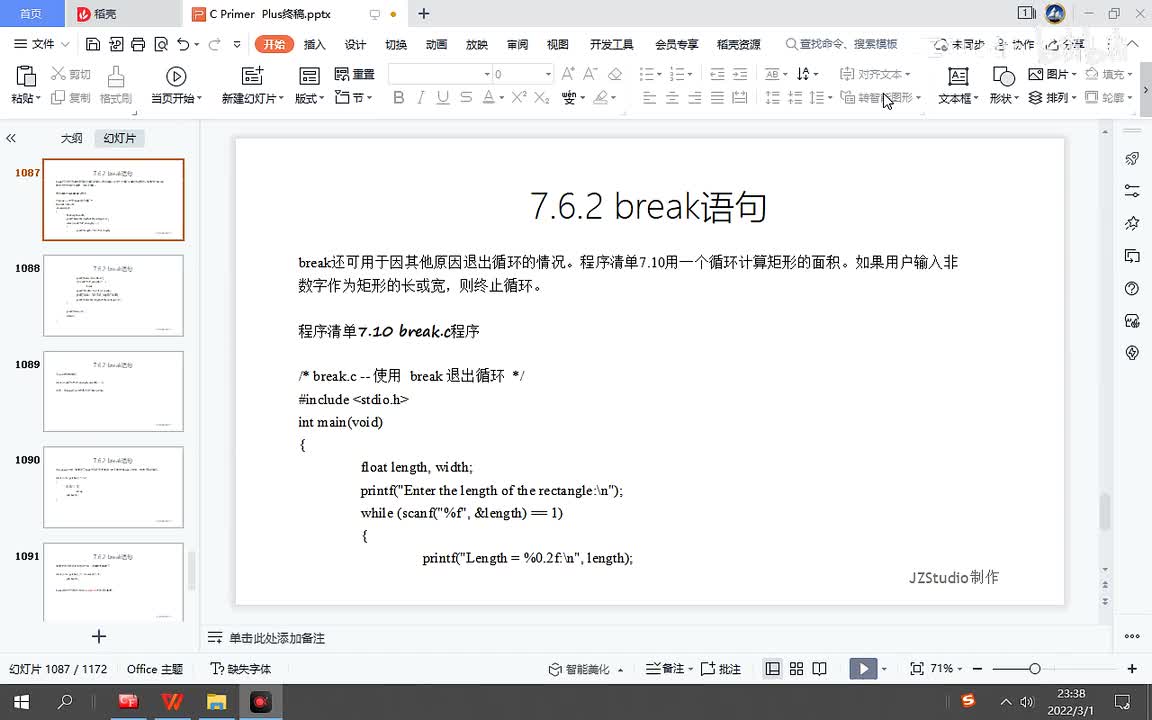Undo the last action
1152x720 pixels.
coord(183,44)
